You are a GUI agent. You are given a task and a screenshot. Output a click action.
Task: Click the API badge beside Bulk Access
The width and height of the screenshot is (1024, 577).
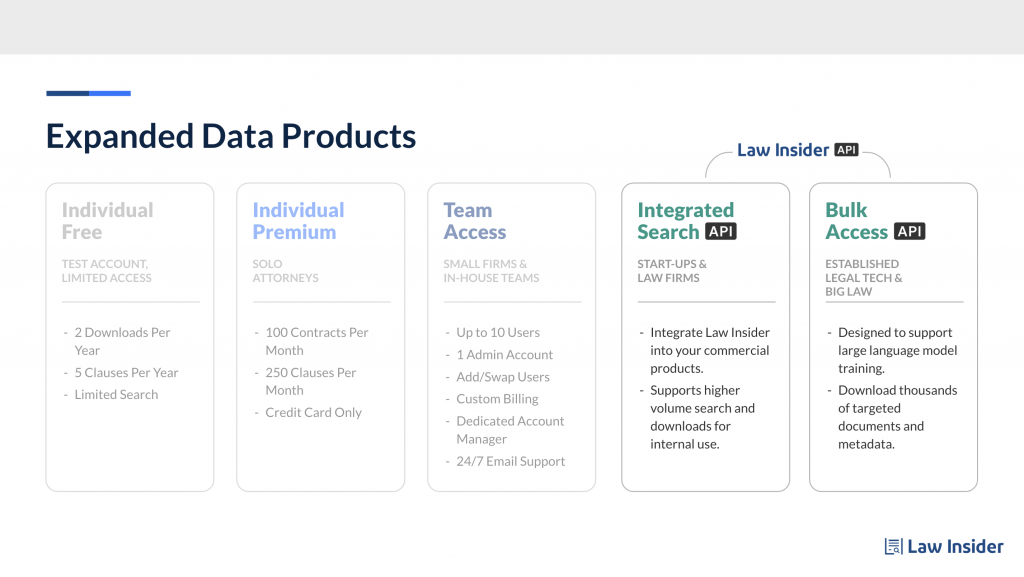[x=909, y=232]
